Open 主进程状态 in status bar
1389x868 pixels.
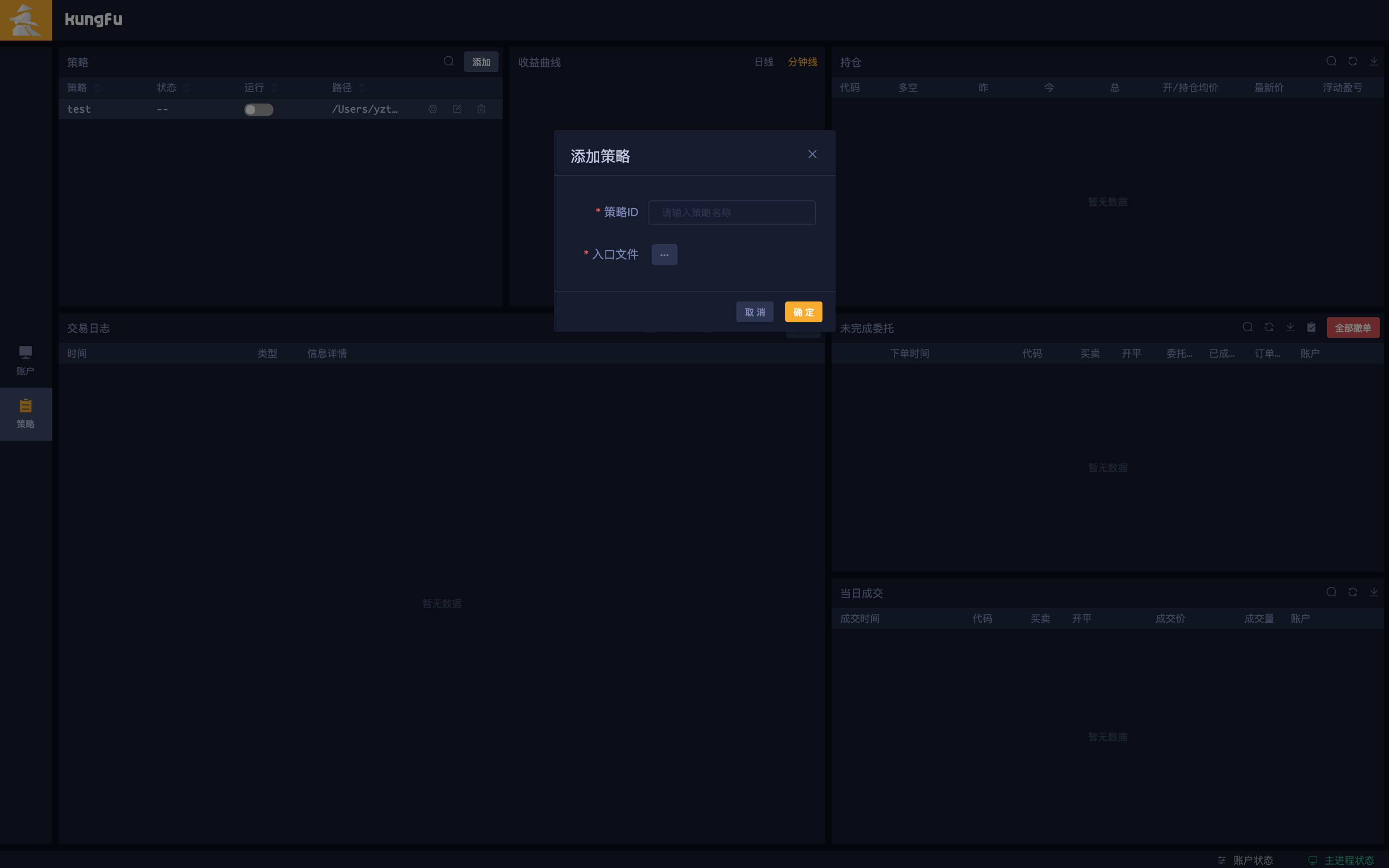tap(1341, 860)
